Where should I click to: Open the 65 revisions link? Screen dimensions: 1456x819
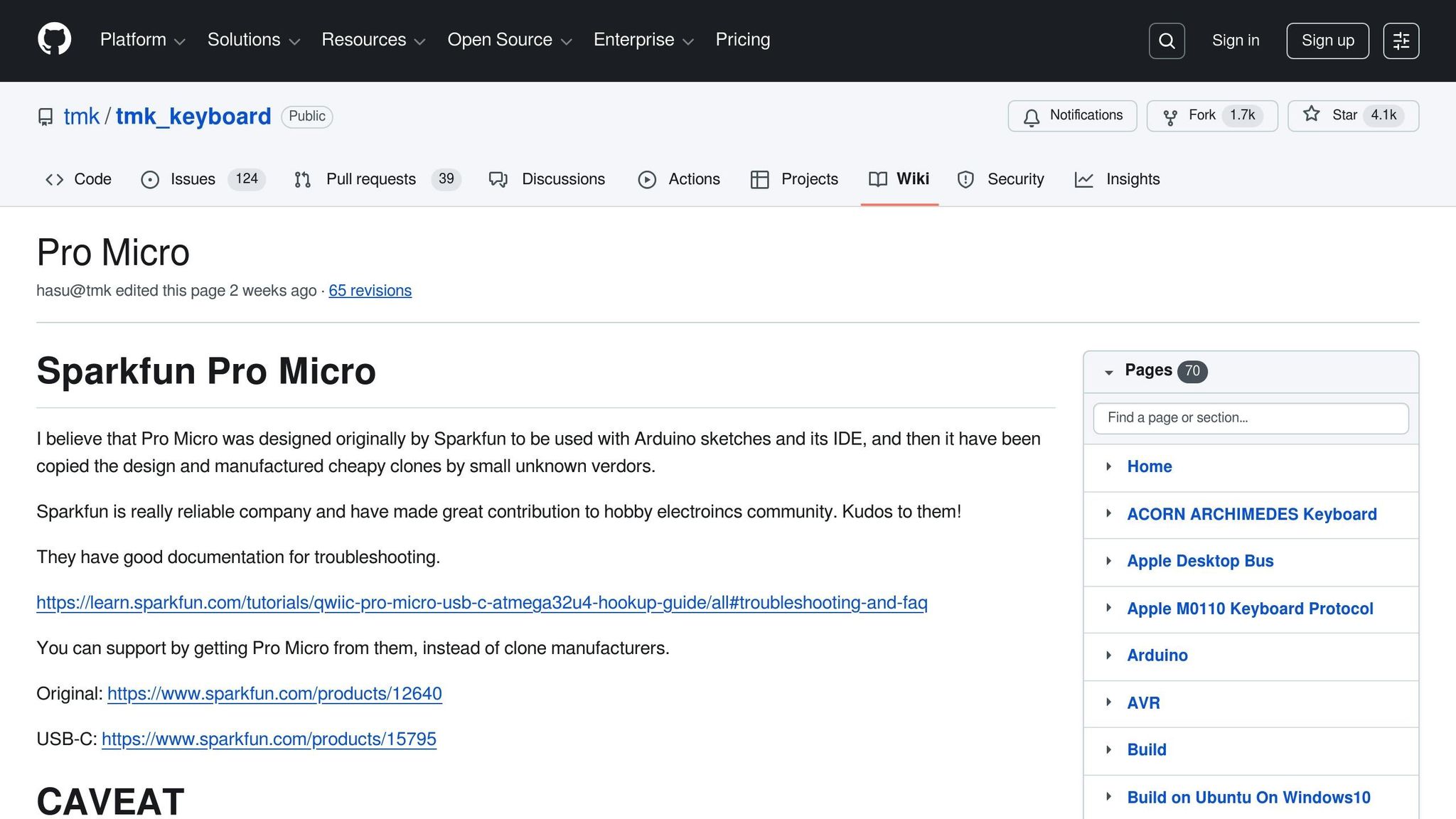coord(370,291)
